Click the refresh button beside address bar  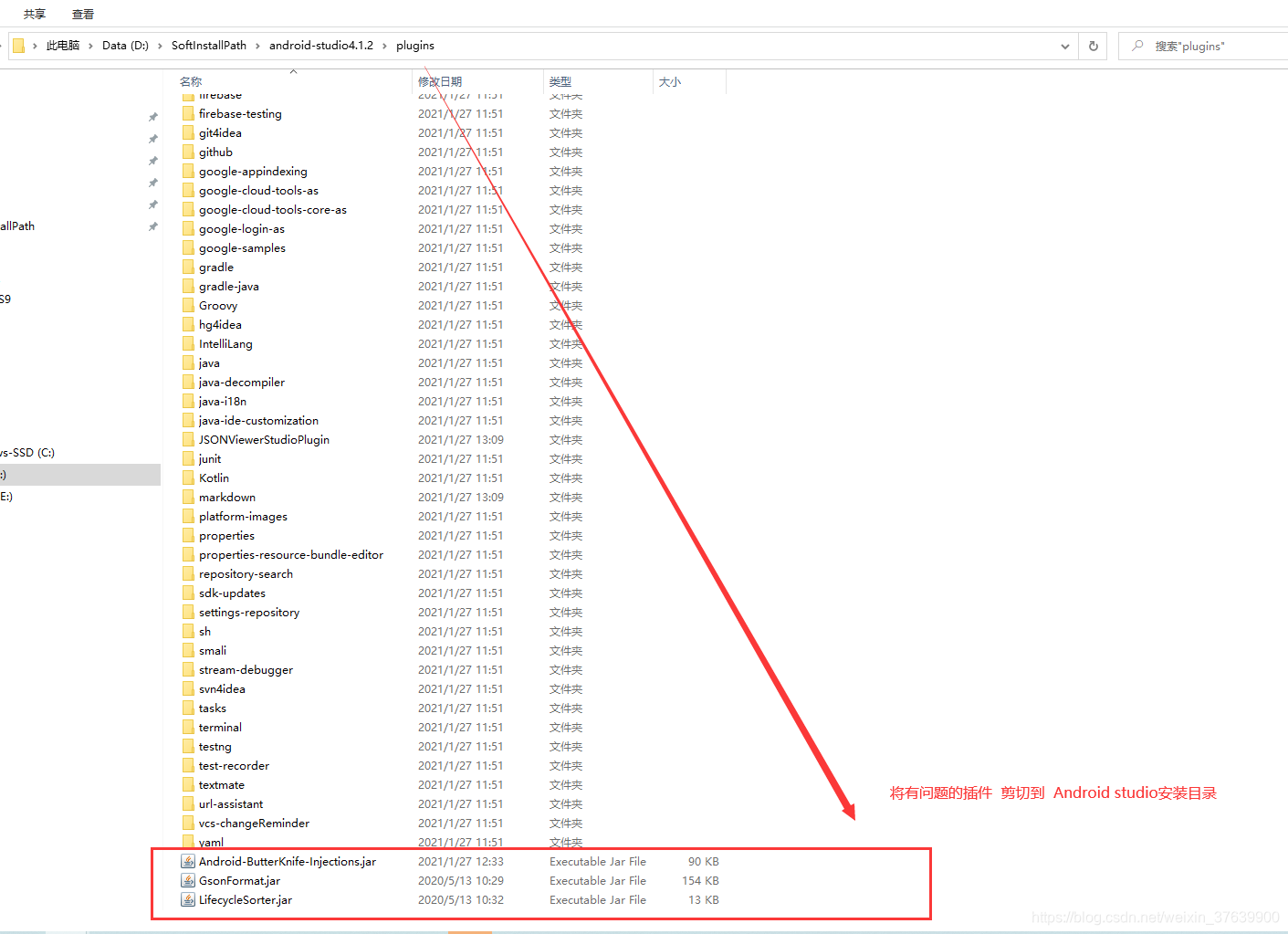tap(1094, 46)
